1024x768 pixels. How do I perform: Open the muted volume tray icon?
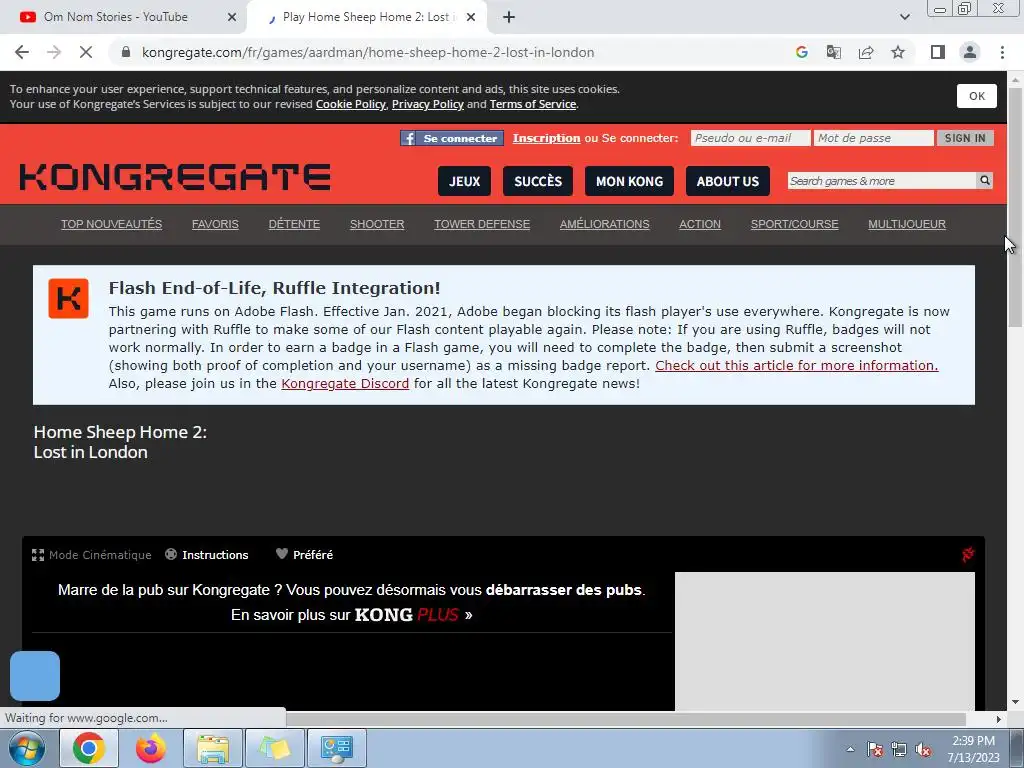pos(923,749)
